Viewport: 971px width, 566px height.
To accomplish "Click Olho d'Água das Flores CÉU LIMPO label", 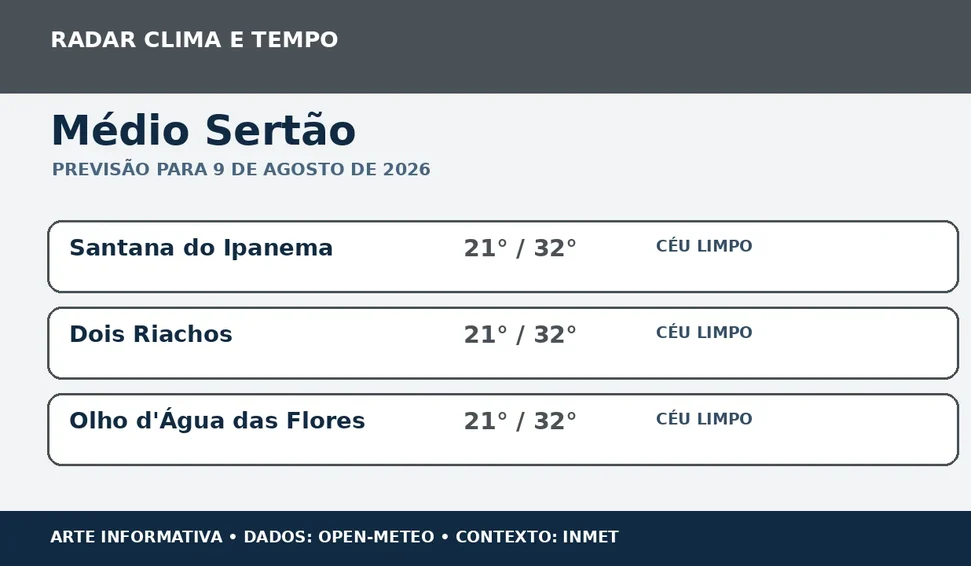I will pyautogui.click(x=704, y=419).
